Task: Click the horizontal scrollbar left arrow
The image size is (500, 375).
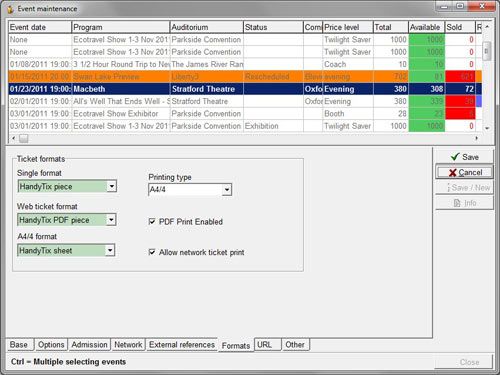Action: click(x=14, y=138)
